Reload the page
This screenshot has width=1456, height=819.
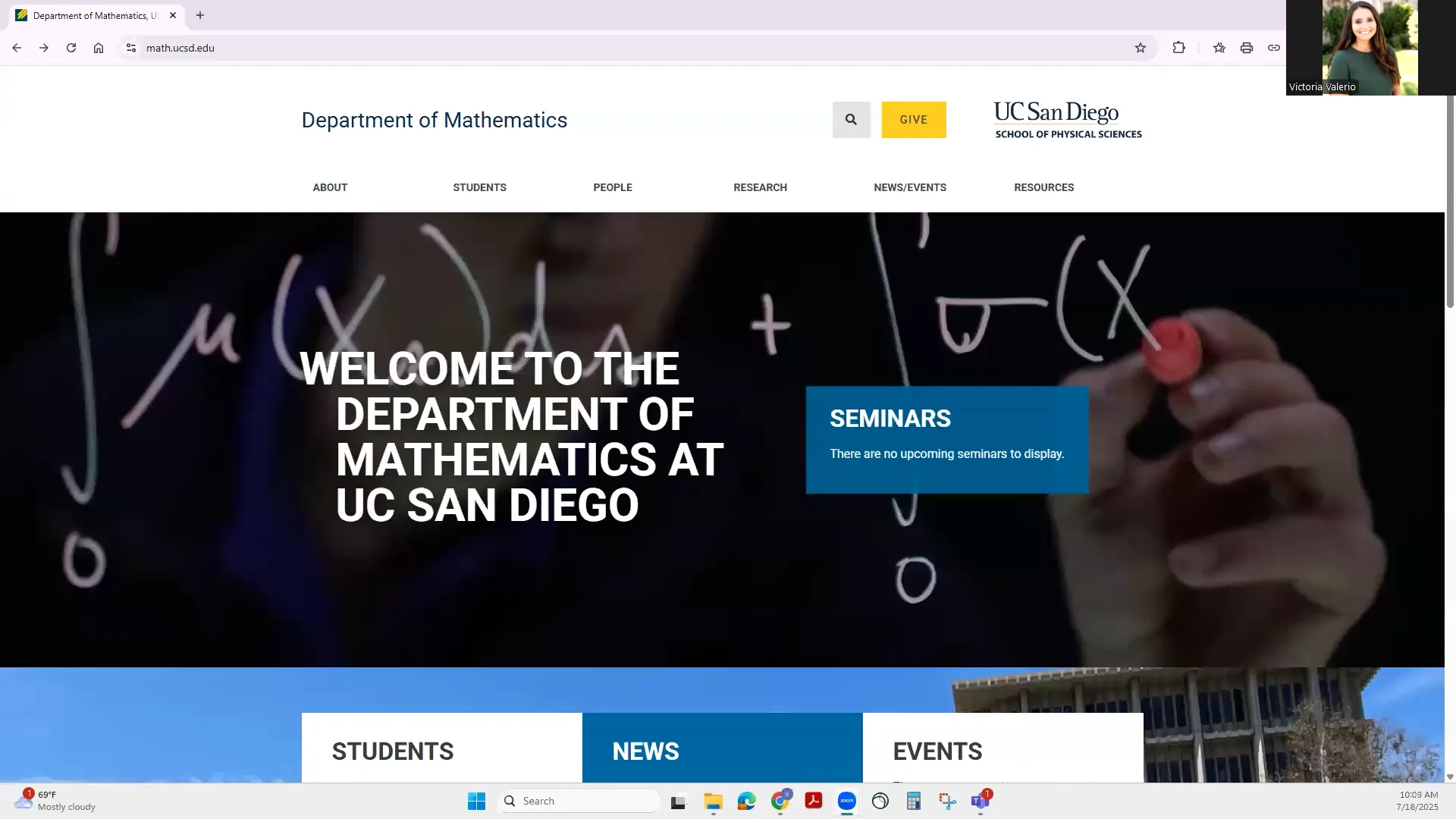click(71, 48)
